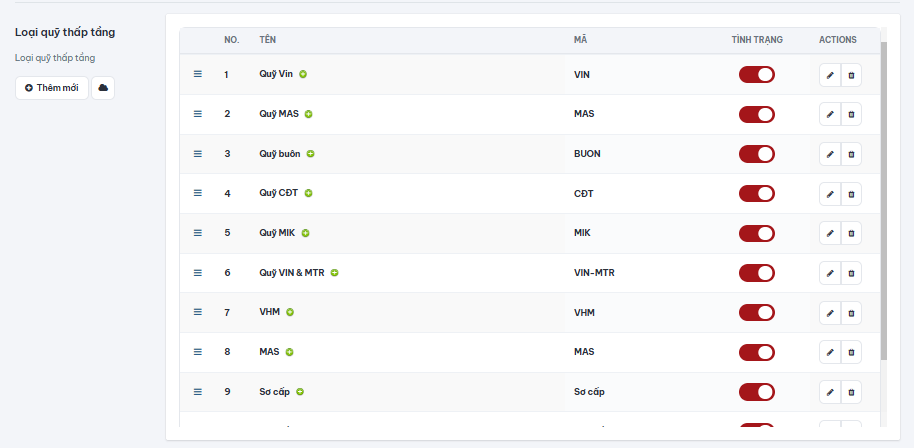Screen dimensions: 914x448
Task: Click the Quỹ VIN & MTR name text
Action: point(291,273)
